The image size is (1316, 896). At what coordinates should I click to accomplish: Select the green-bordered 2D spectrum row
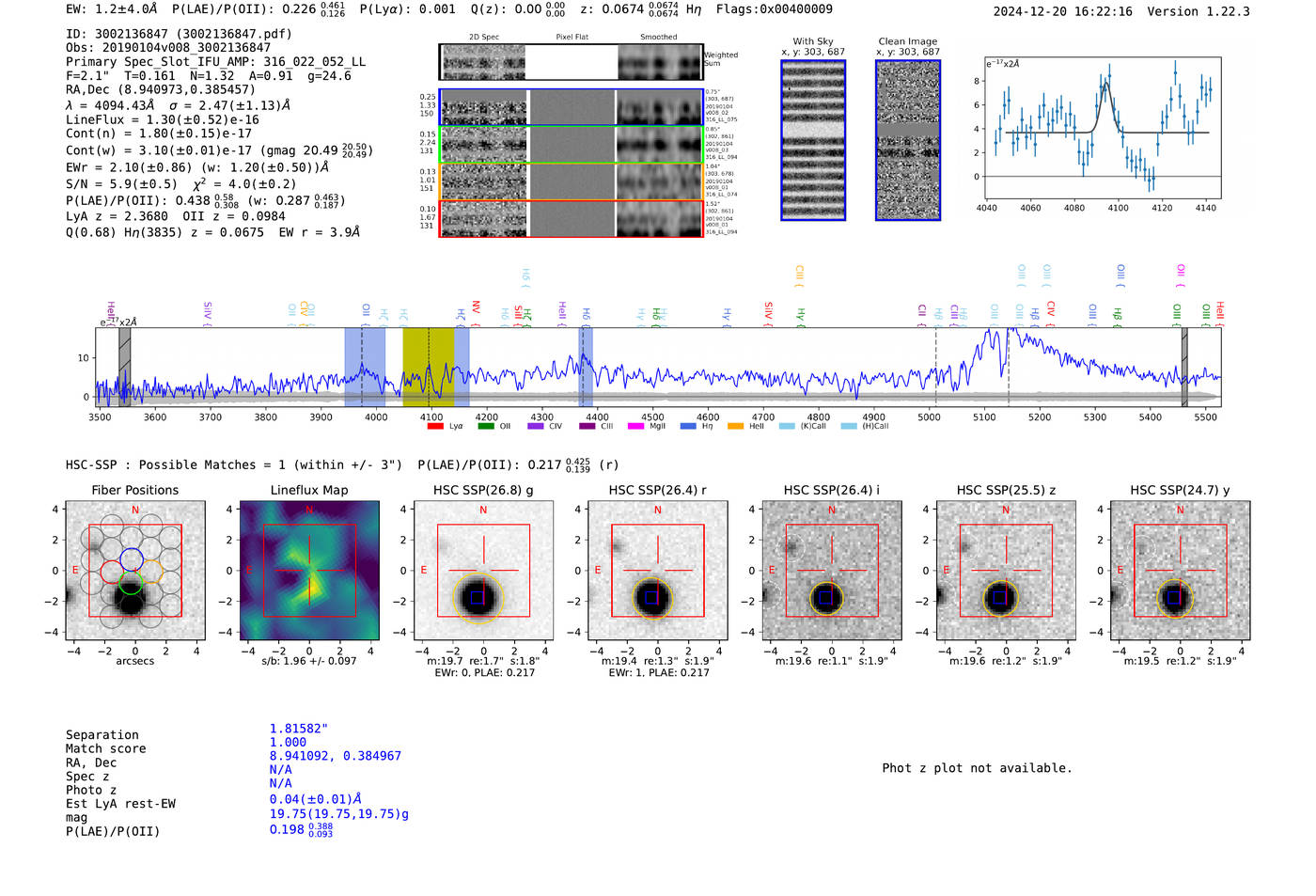click(571, 144)
